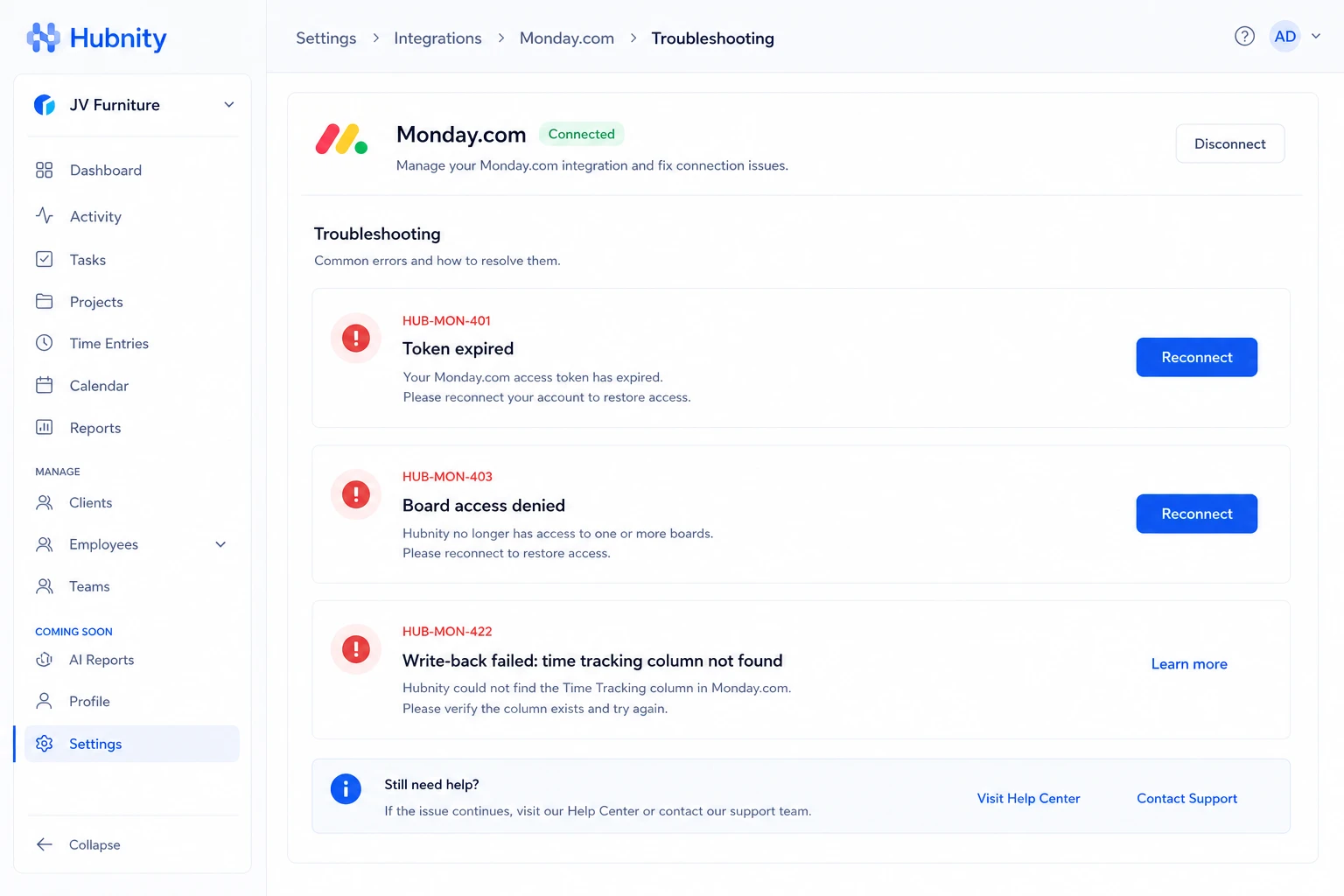Click the Hubnity logo icon

[x=43, y=38]
